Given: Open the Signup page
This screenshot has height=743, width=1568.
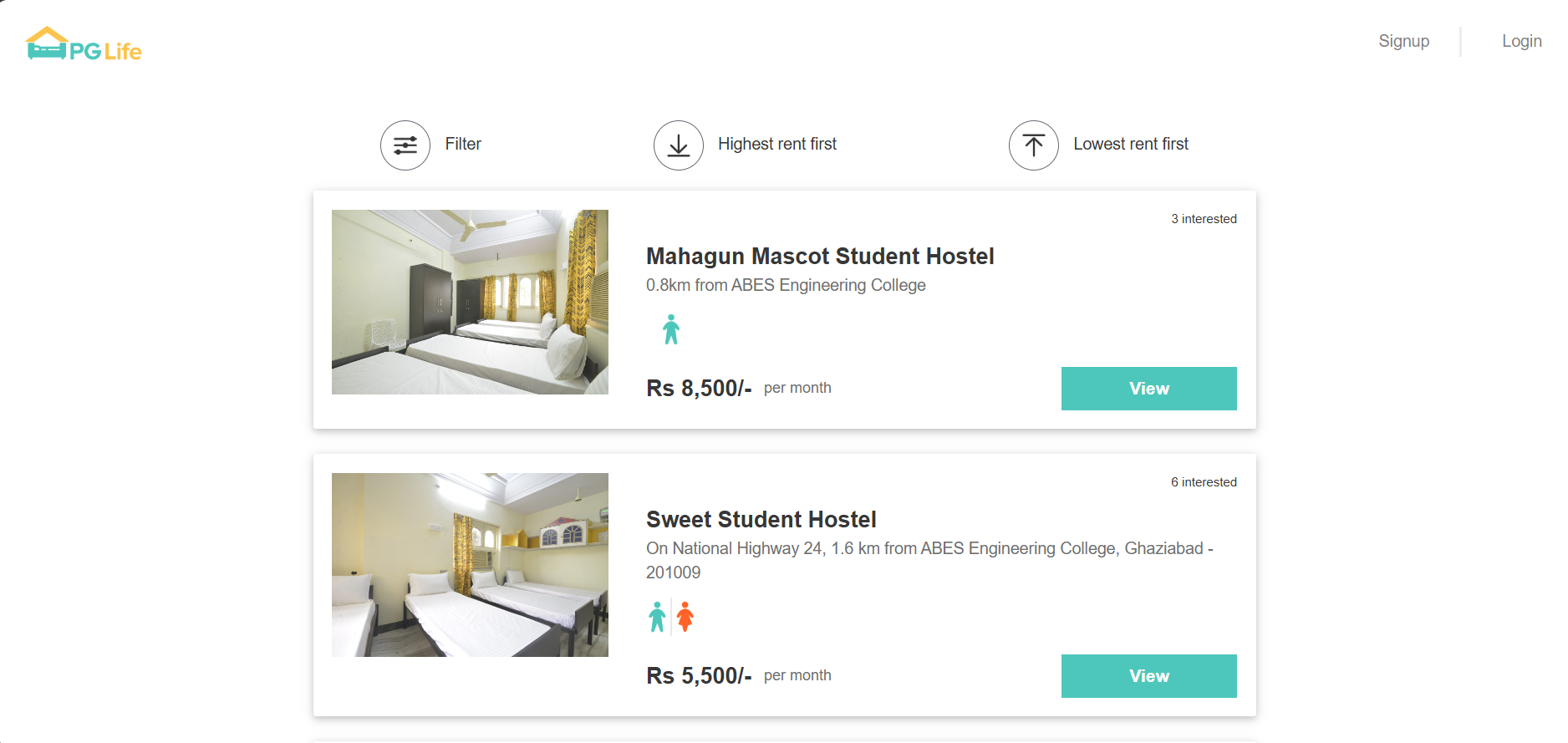Looking at the screenshot, I should 1403,41.
